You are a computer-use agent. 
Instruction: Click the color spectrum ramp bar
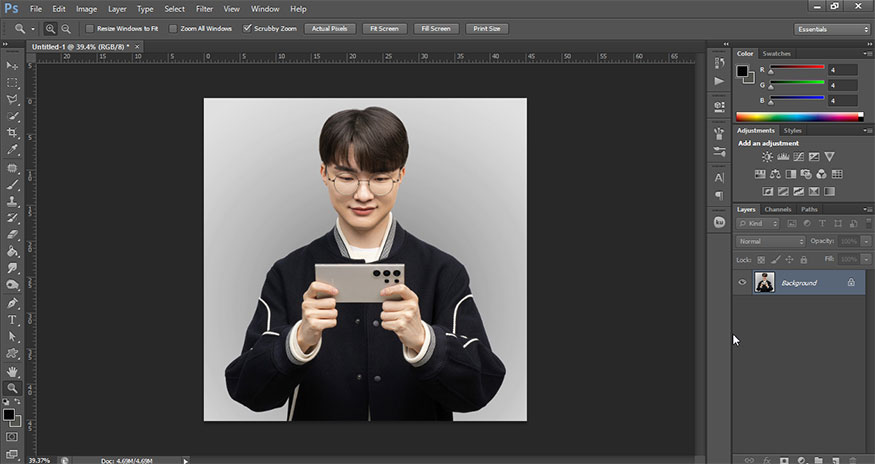click(797, 117)
